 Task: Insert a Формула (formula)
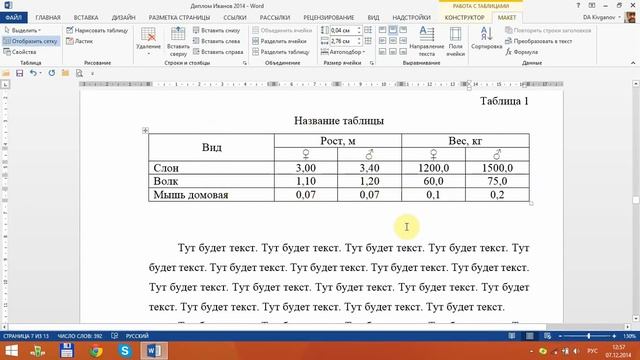(x=522, y=52)
